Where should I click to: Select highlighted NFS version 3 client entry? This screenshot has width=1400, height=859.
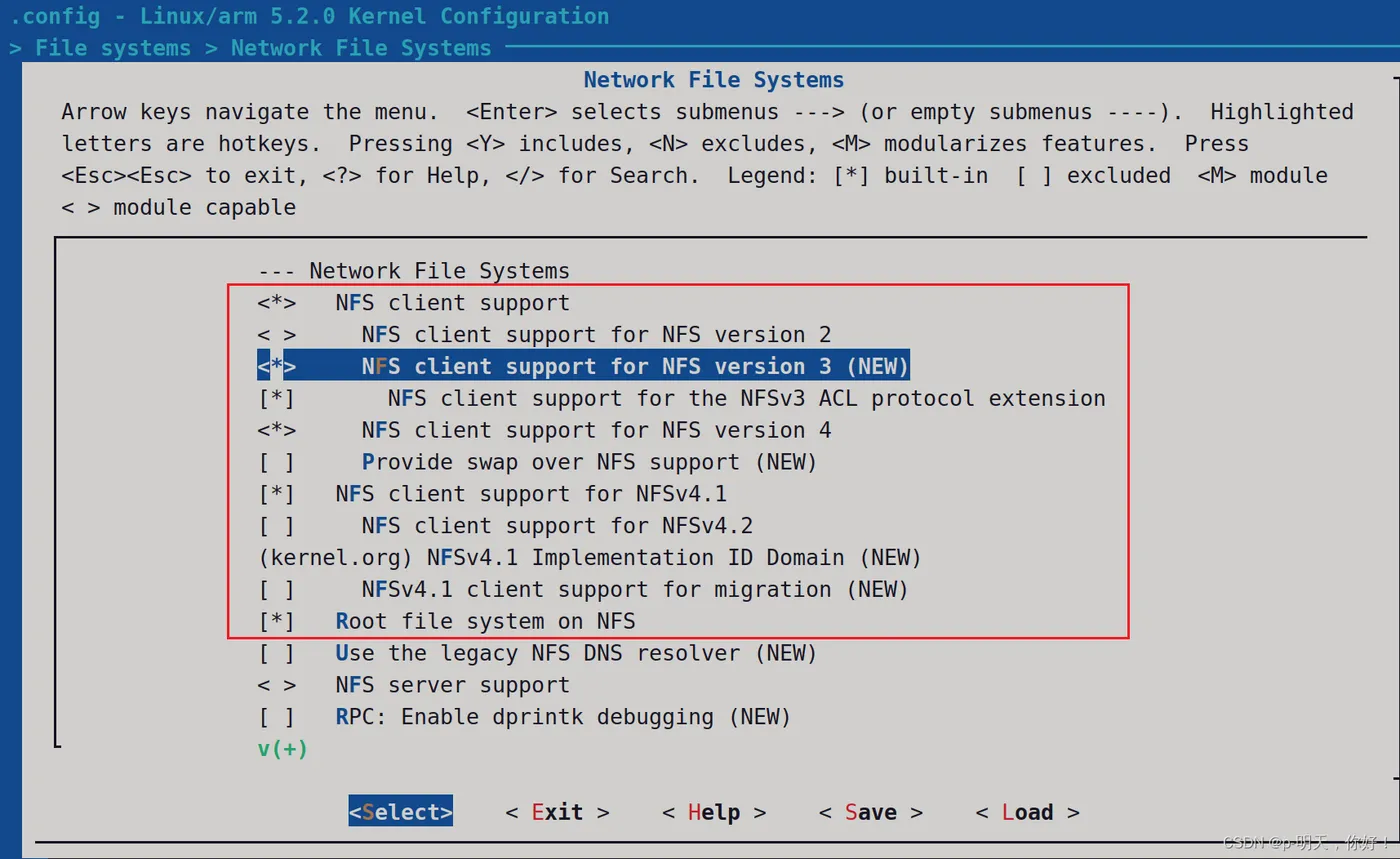coord(634,367)
